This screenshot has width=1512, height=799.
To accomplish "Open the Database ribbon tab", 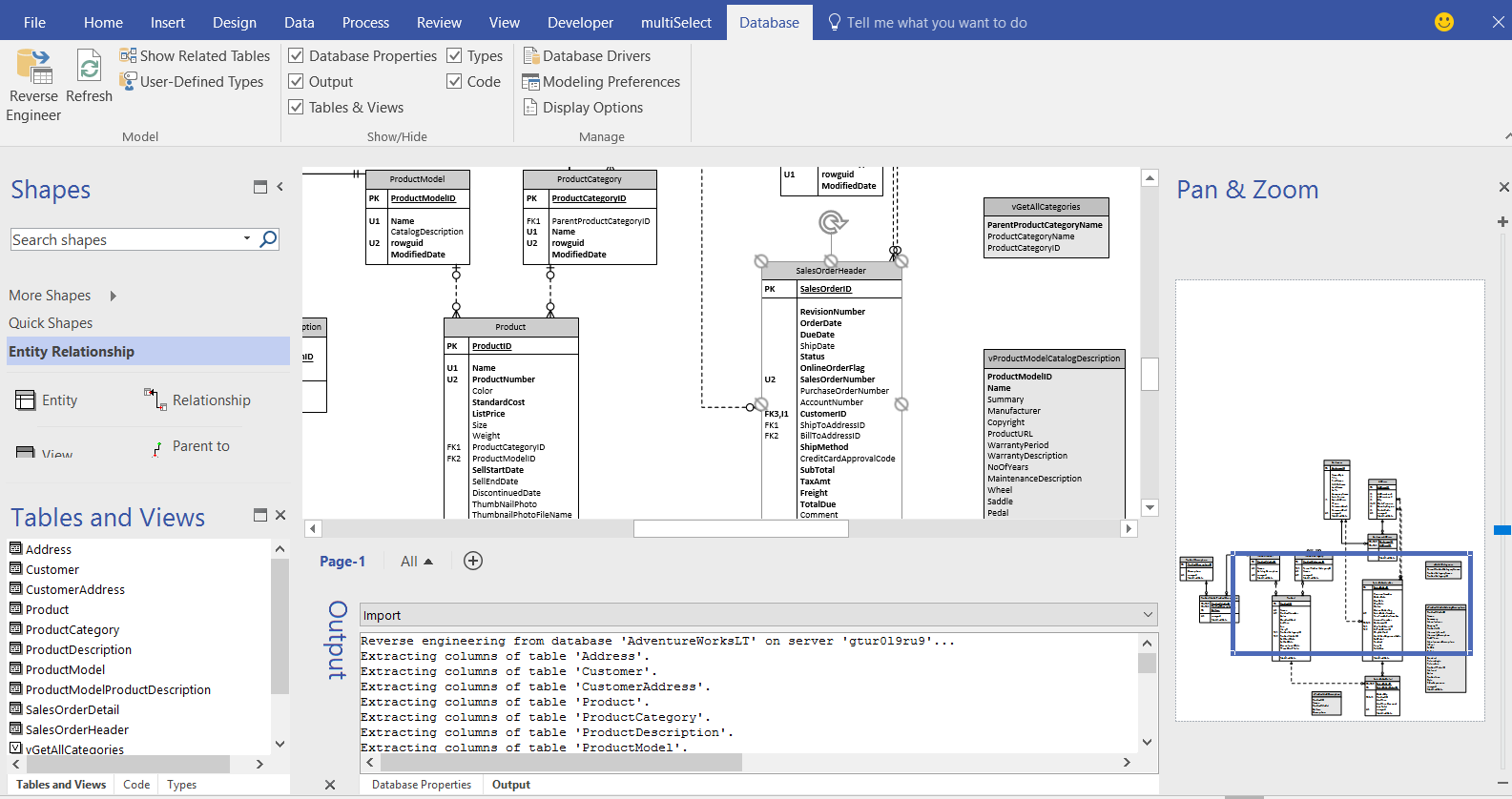I will 769,22.
